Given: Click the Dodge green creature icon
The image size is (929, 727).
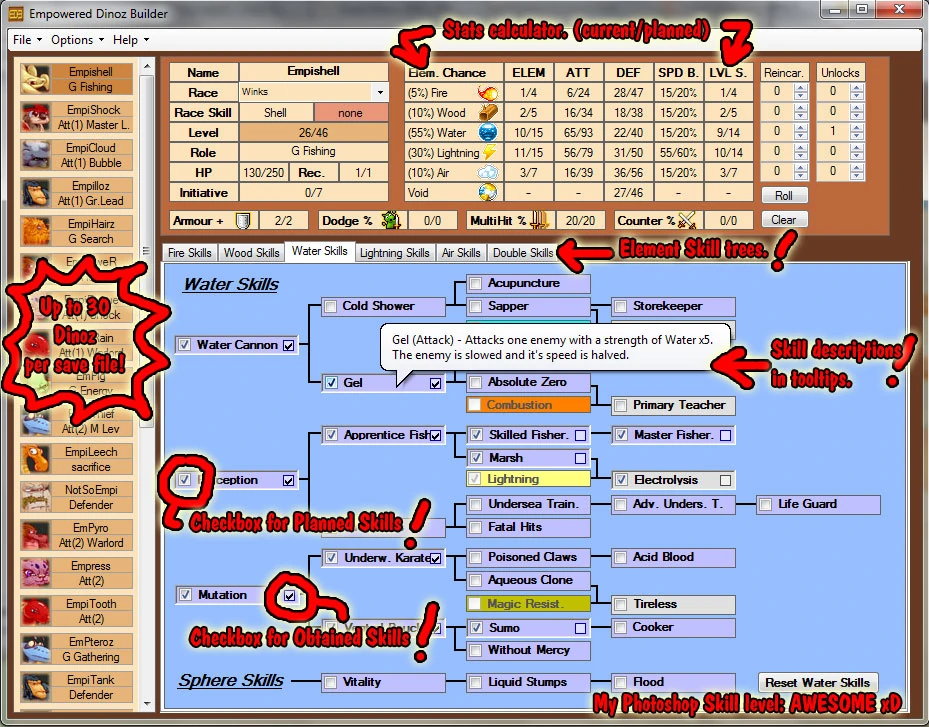Looking at the screenshot, I should click(x=391, y=220).
